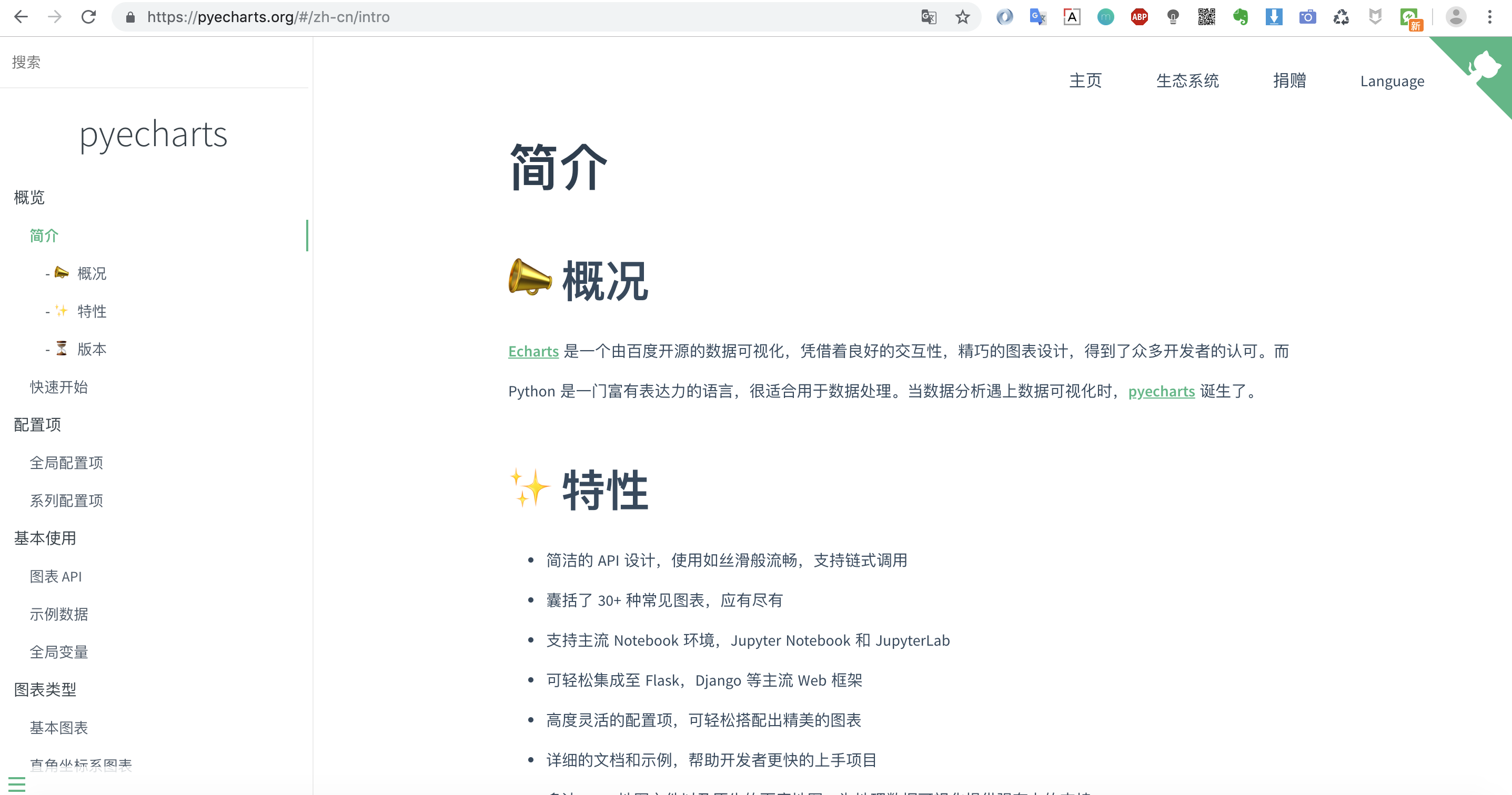
Task: Click the 配置项 sidebar heading
Action: coord(37,425)
